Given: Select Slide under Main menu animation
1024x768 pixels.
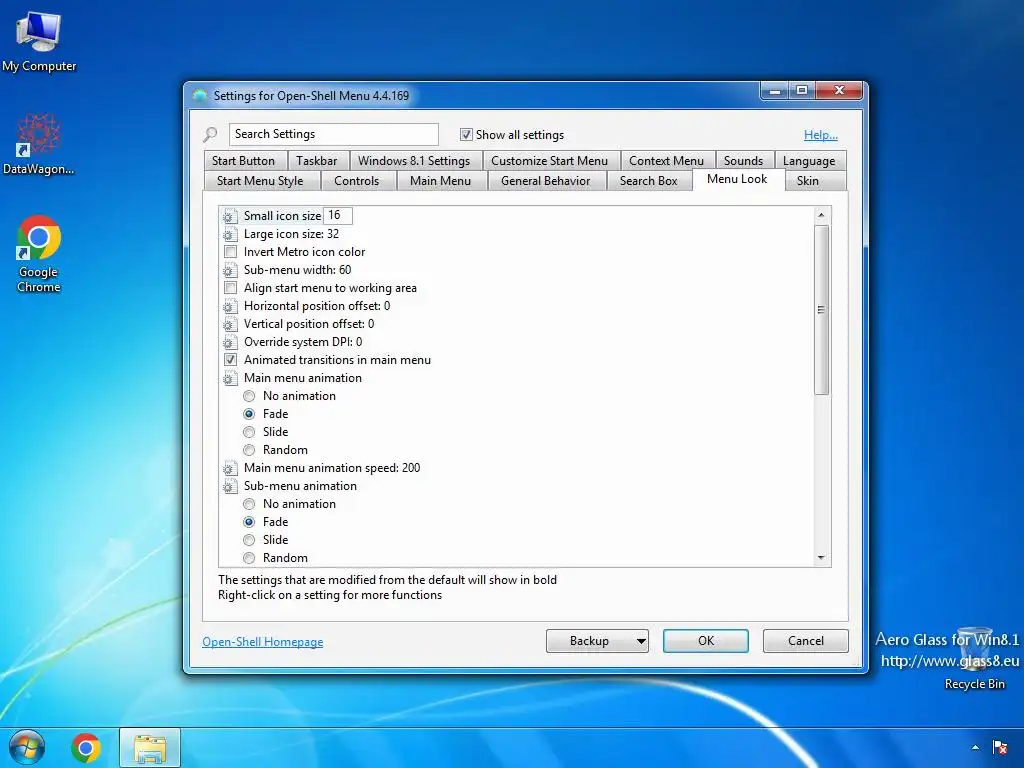Looking at the screenshot, I should [x=249, y=432].
